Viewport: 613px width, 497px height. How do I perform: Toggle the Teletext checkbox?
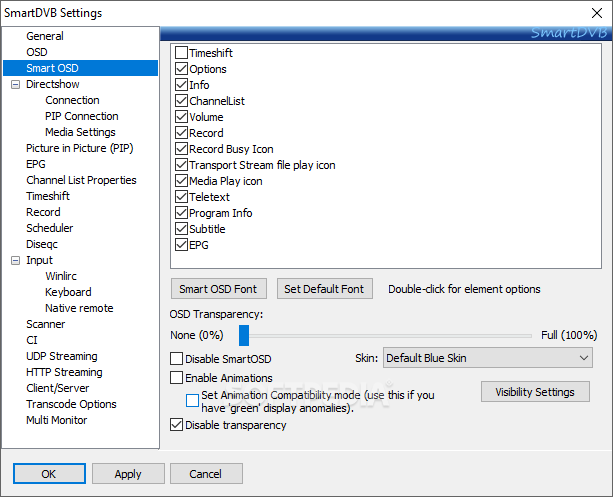point(181,197)
